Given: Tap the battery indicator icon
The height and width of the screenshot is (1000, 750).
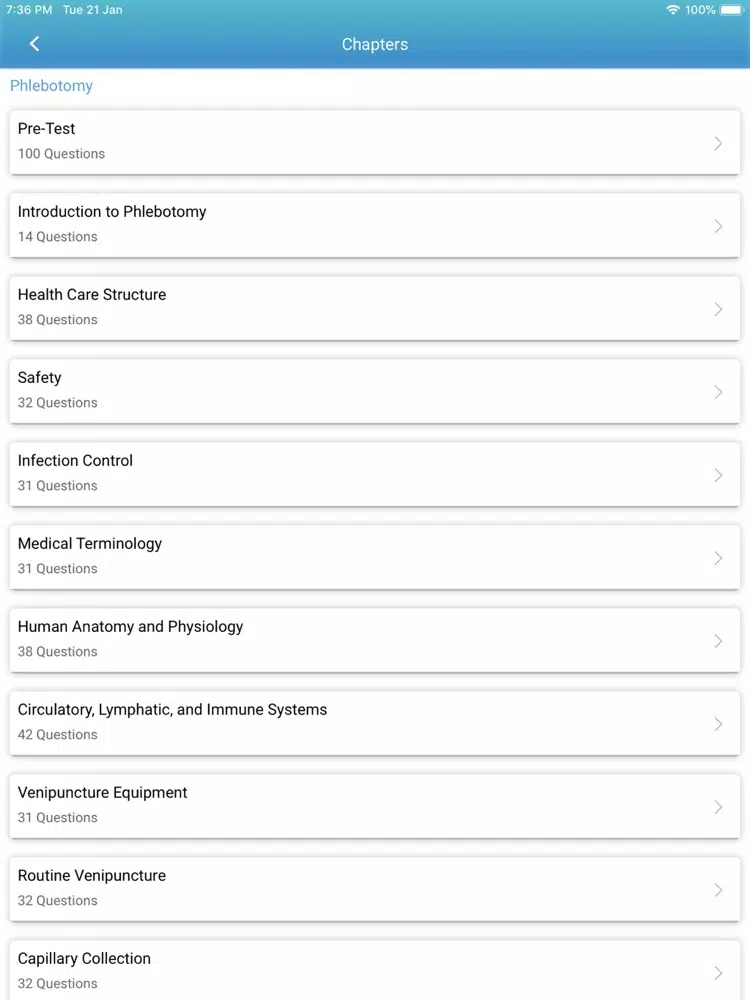Looking at the screenshot, I should pyautogui.click(x=732, y=10).
